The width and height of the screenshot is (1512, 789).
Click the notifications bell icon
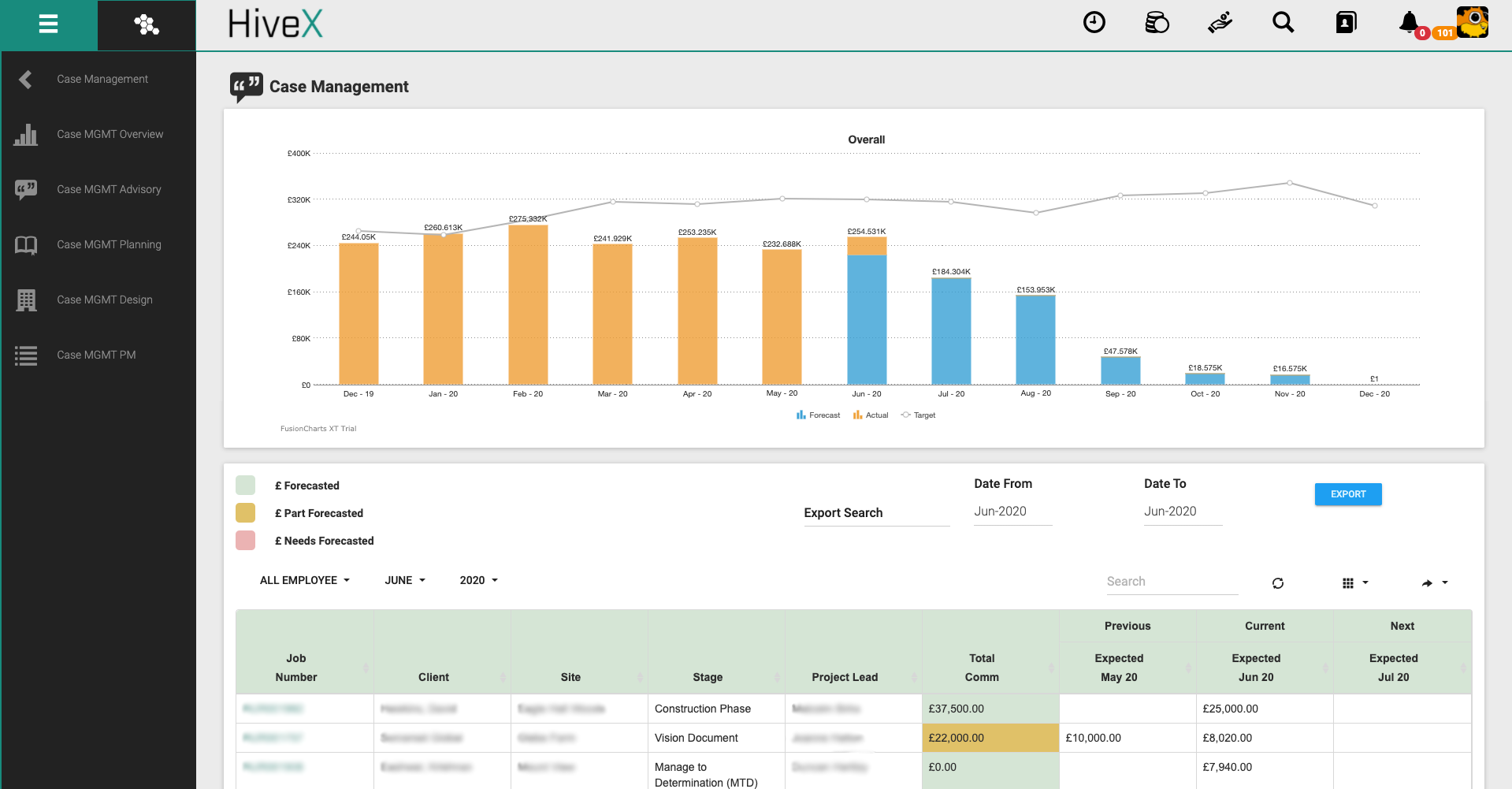tap(1409, 23)
